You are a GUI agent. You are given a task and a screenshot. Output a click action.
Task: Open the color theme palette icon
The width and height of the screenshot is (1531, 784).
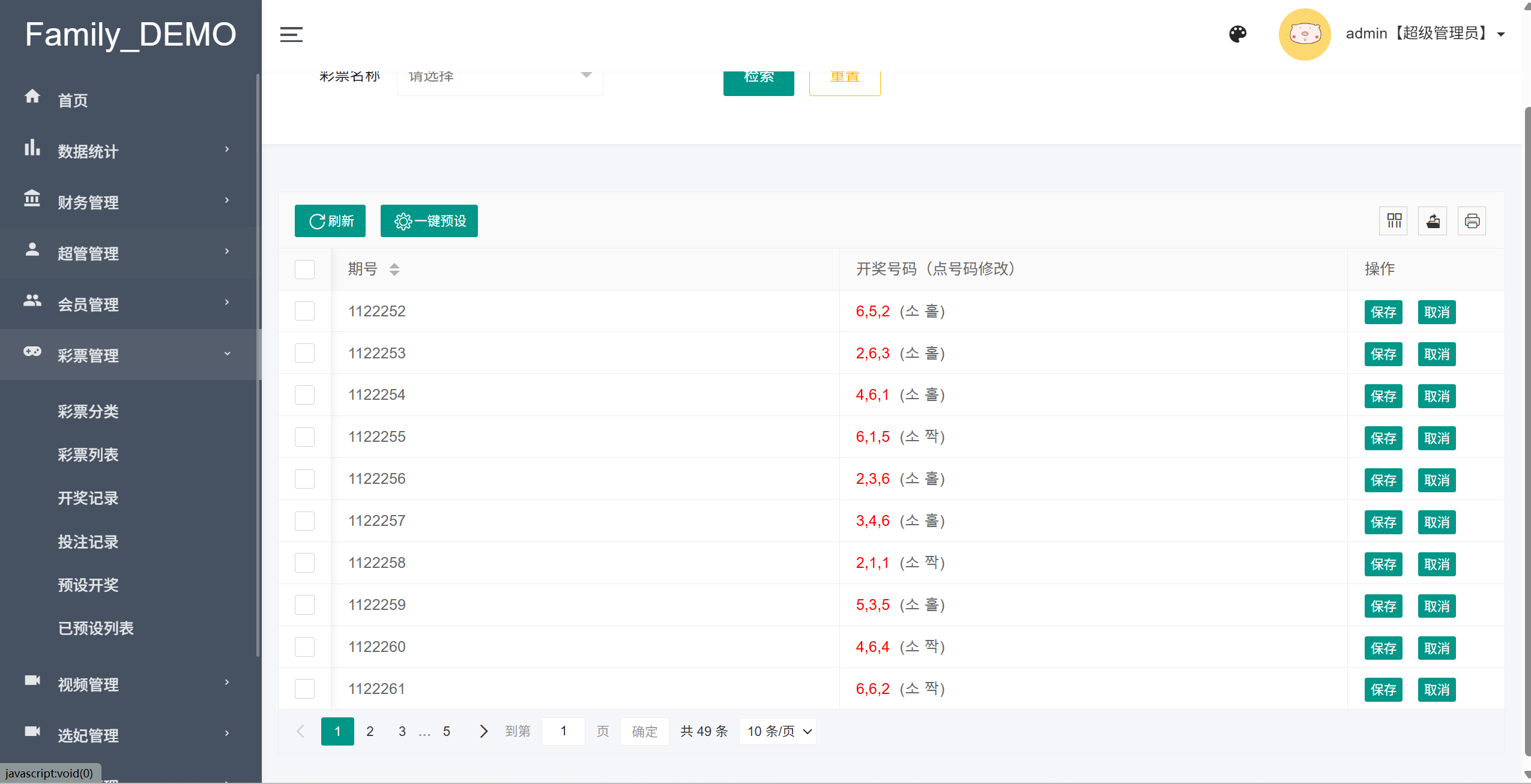coord(1237,34)
